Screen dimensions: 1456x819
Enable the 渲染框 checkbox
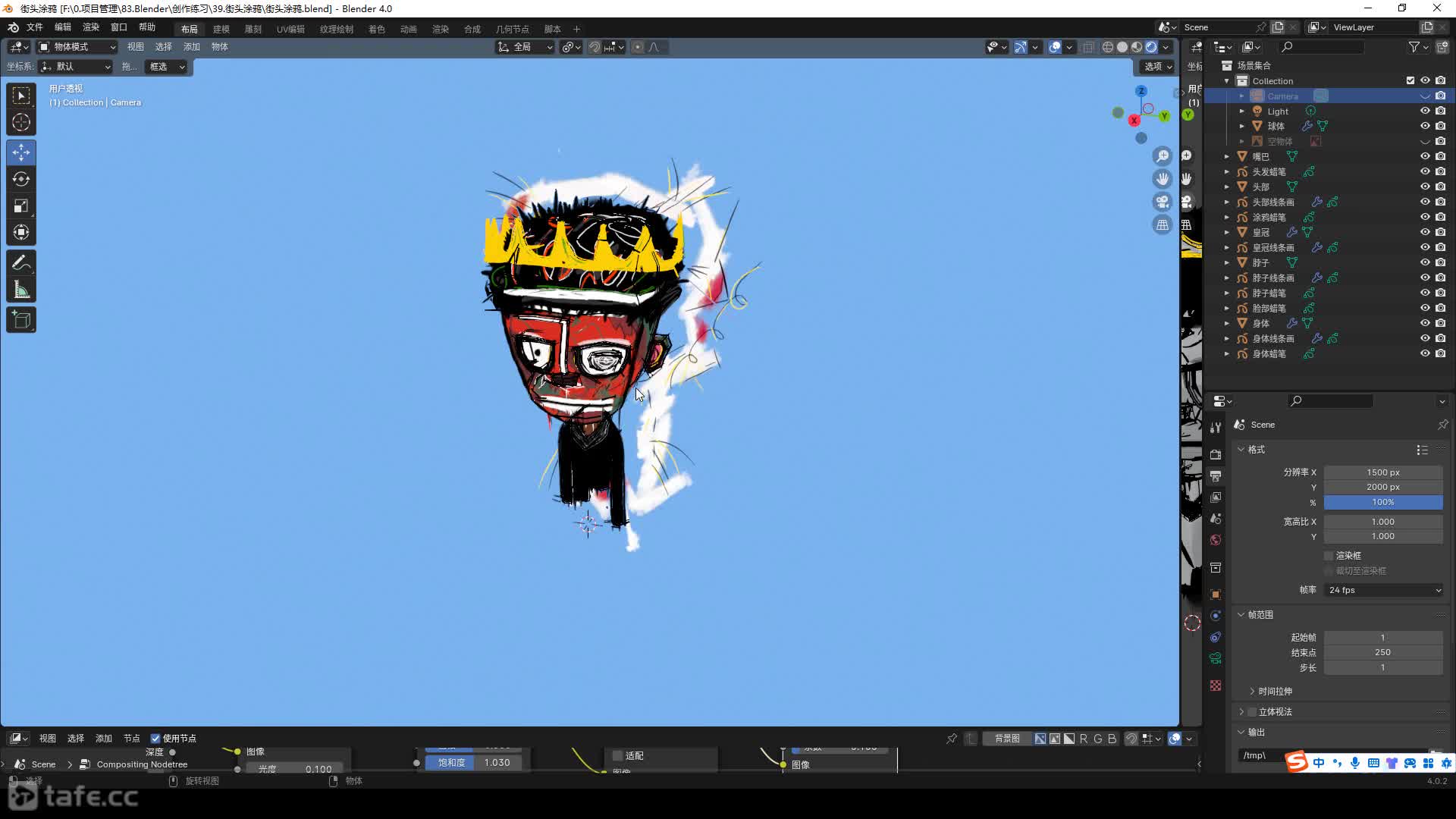pos(1329,556)
